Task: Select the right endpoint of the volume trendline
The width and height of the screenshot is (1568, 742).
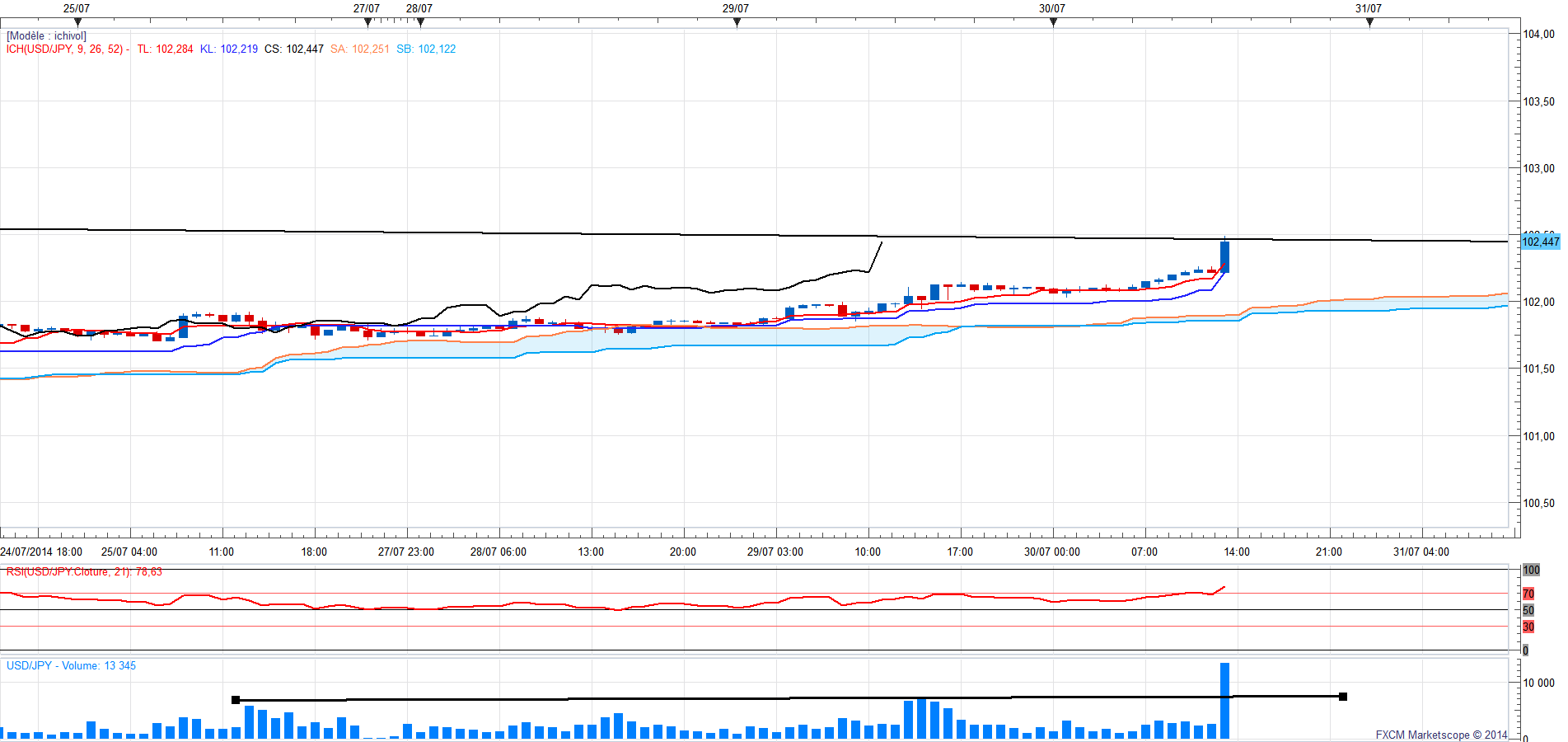Action: 1343,697
